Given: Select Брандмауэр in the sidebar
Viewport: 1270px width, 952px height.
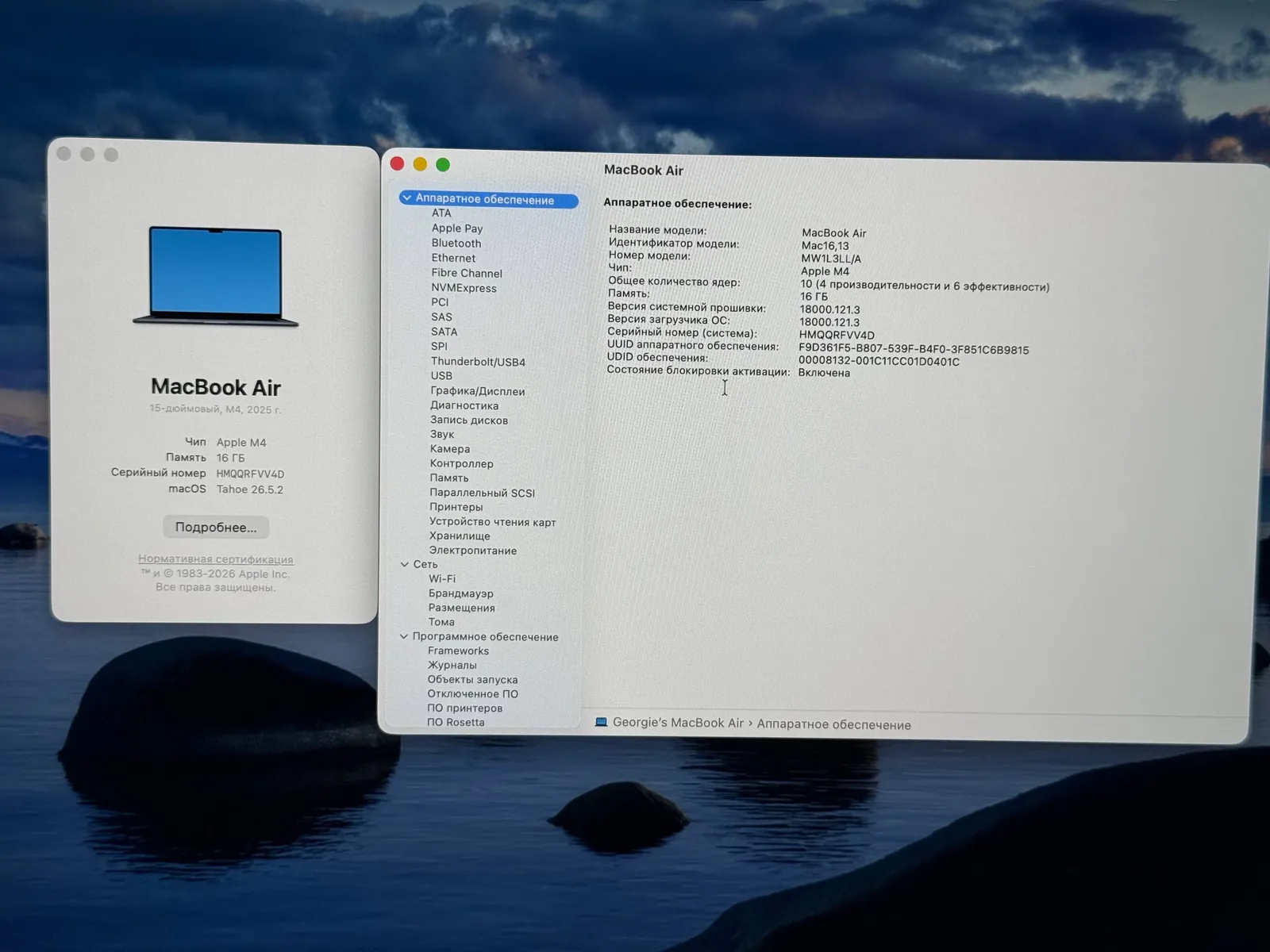Looking at the screenshot, I should 461,593.
